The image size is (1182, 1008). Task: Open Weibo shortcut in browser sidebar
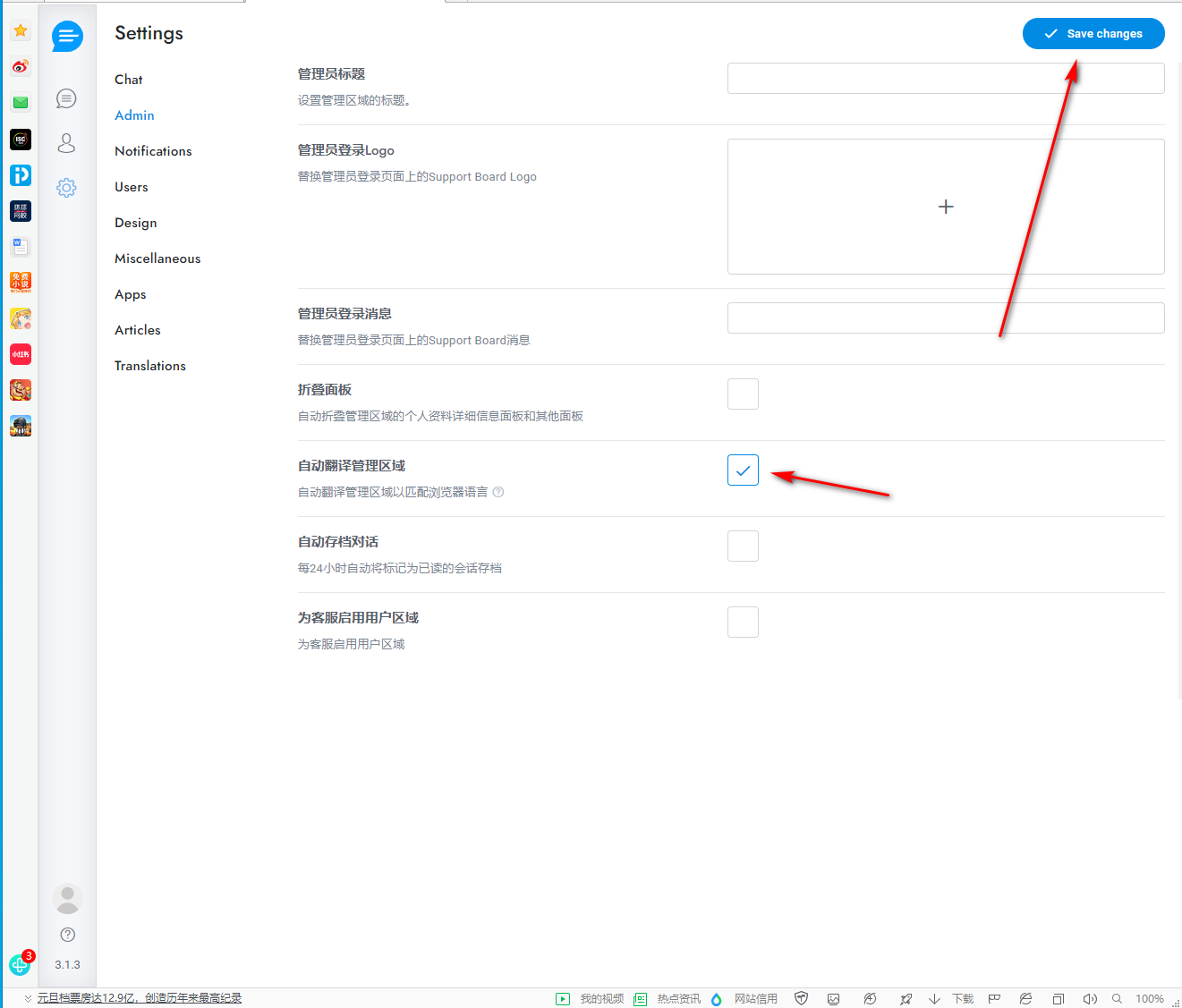click(x=21, y=67)
